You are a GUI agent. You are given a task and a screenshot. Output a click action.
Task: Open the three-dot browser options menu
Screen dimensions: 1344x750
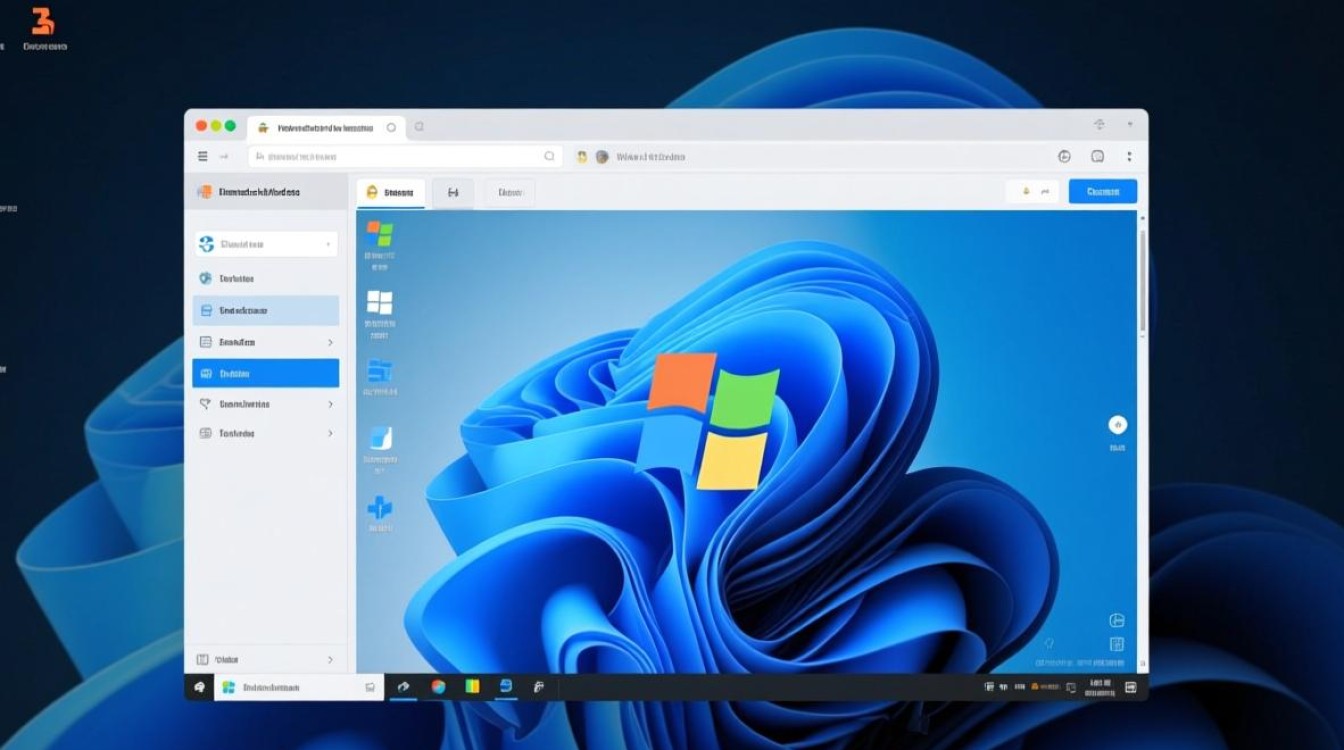click(1129, 156)
